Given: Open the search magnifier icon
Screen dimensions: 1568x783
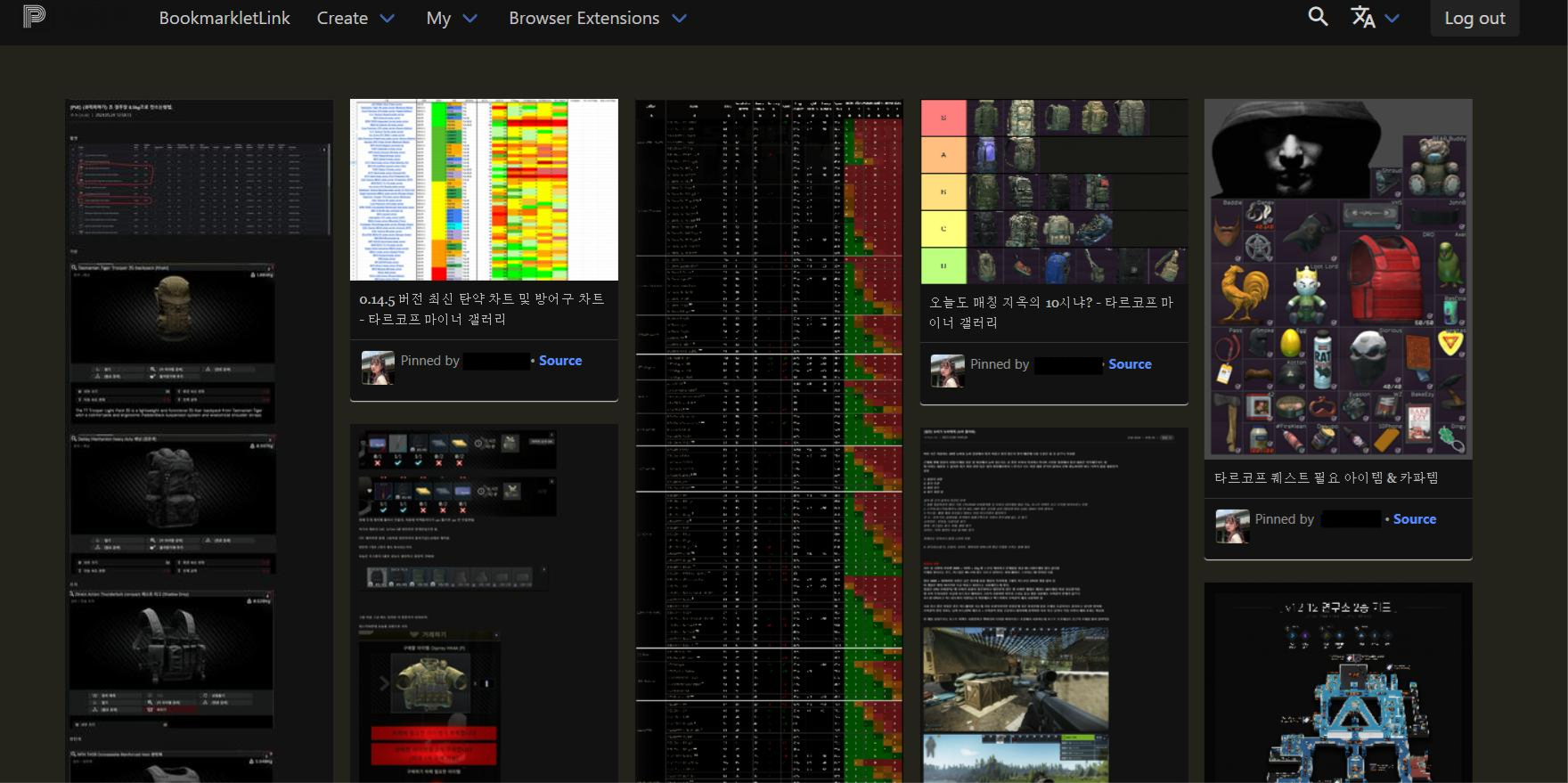Looking at the screenshot, I should 1318,17.
